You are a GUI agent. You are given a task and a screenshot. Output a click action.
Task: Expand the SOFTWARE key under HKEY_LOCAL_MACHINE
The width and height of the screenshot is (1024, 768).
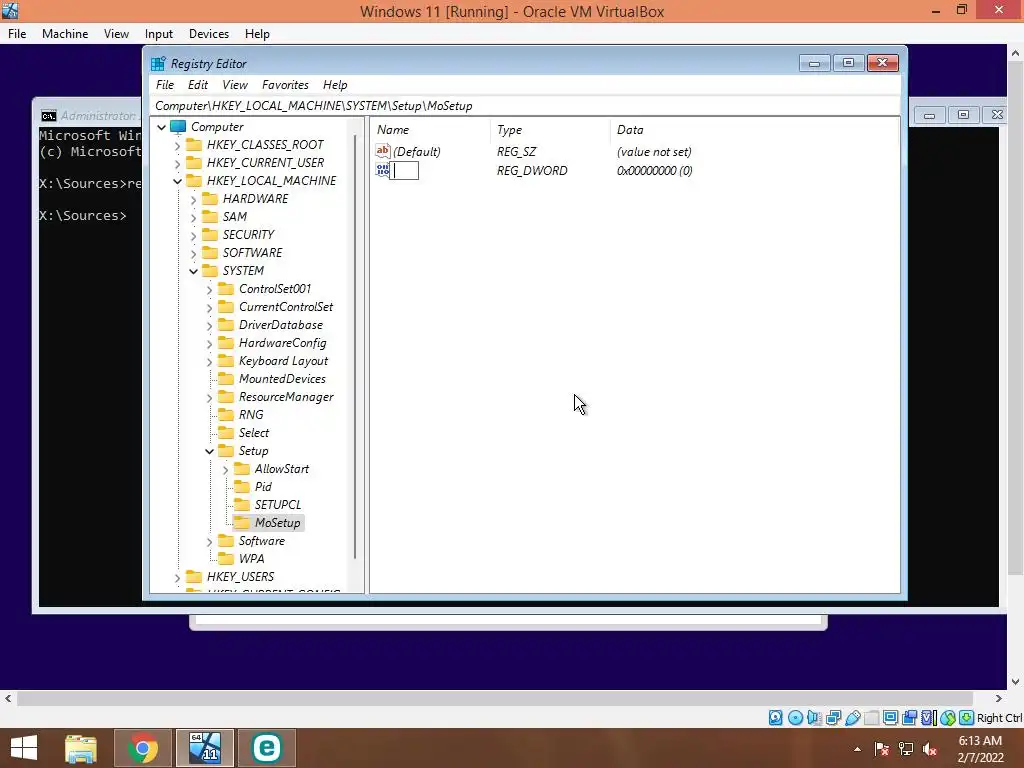click(x=193, y=253)
